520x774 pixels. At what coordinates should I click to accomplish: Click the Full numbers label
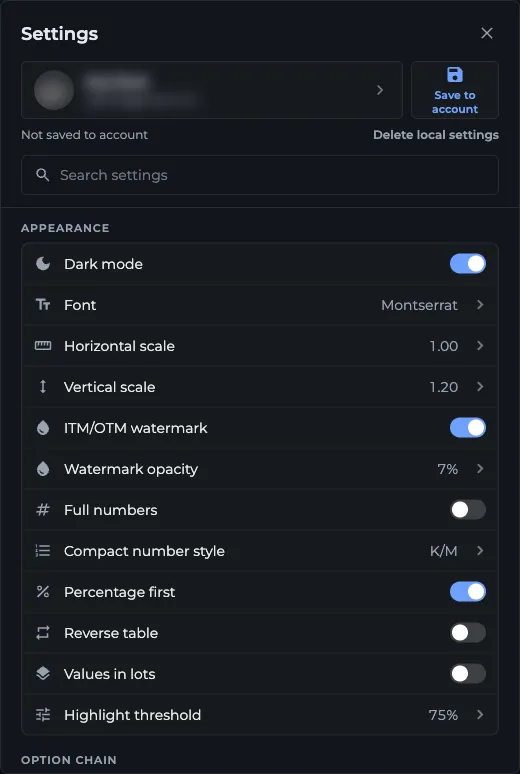pos(111,510)
